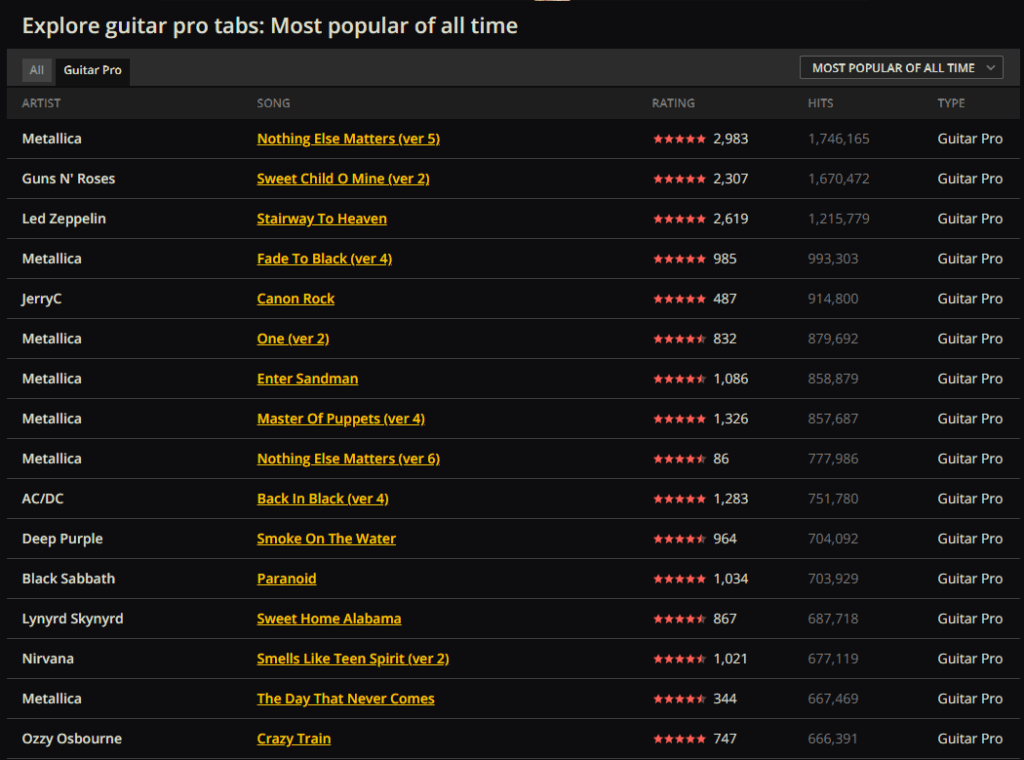Select the HITS column header
Viewport: 1024px width, 760px height.
coord(820,103)
